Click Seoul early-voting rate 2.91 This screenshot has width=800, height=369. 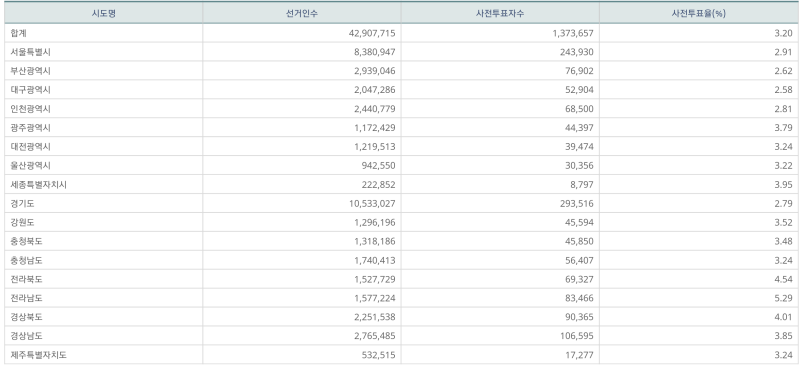pos(783,52)
